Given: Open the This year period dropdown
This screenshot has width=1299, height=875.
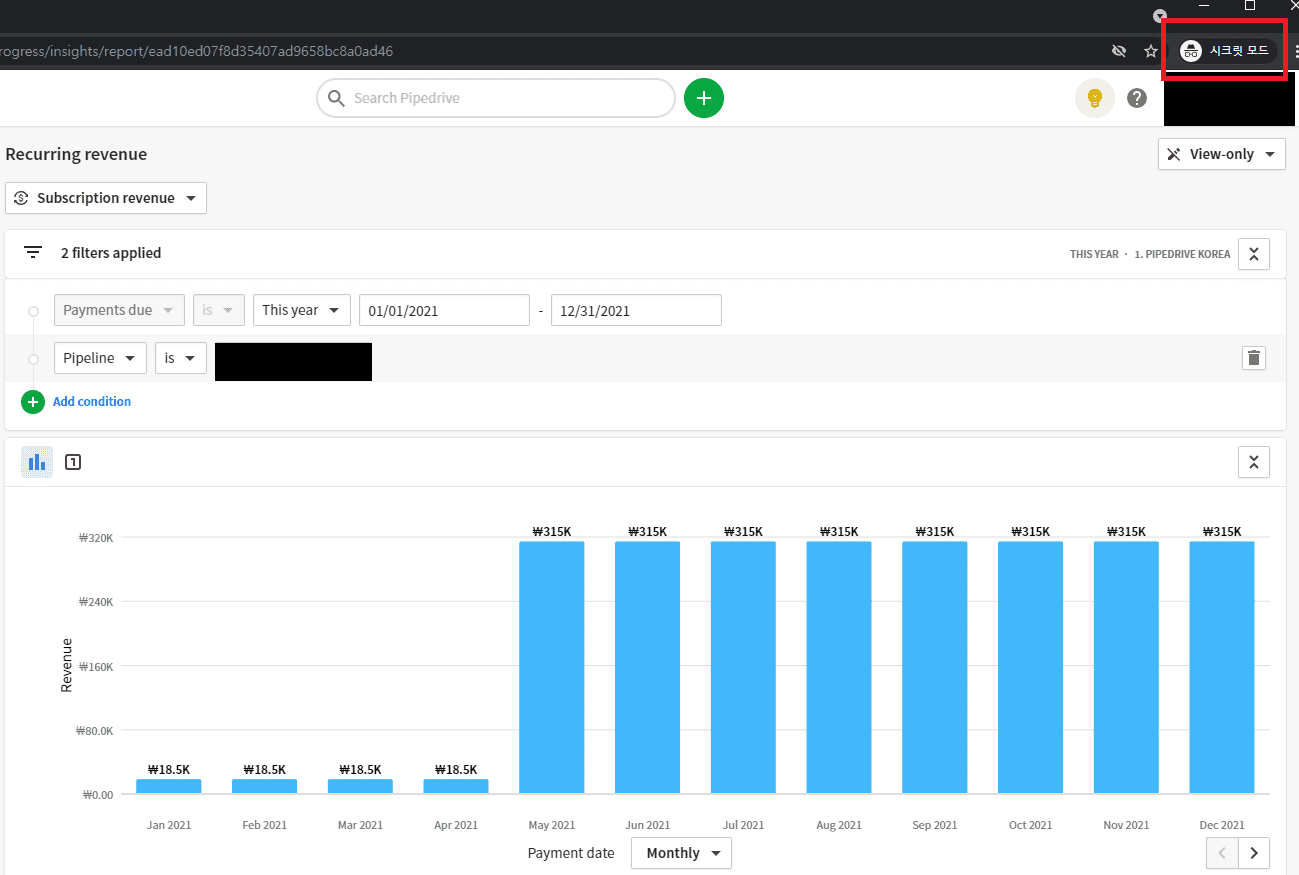Looking at the screenshot, I should [x=302, y=310].
